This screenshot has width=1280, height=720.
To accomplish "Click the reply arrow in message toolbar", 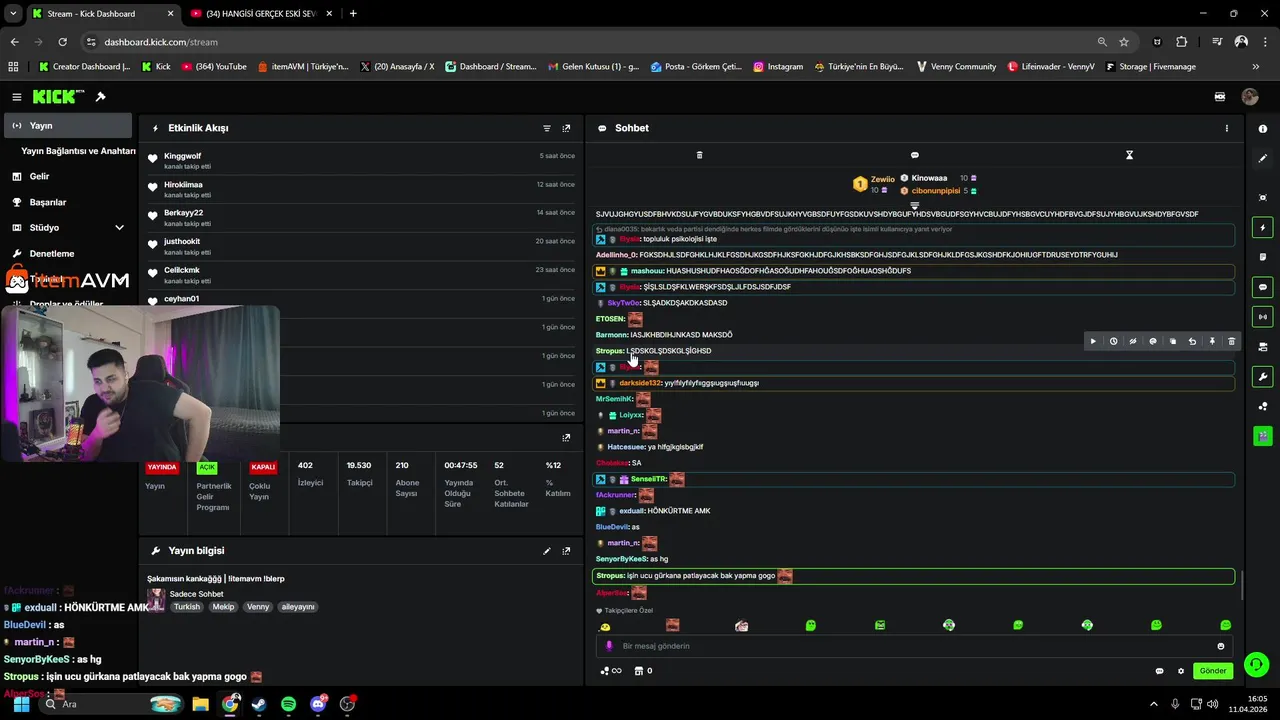I will pyautogui.click(x=1192, y=341).
